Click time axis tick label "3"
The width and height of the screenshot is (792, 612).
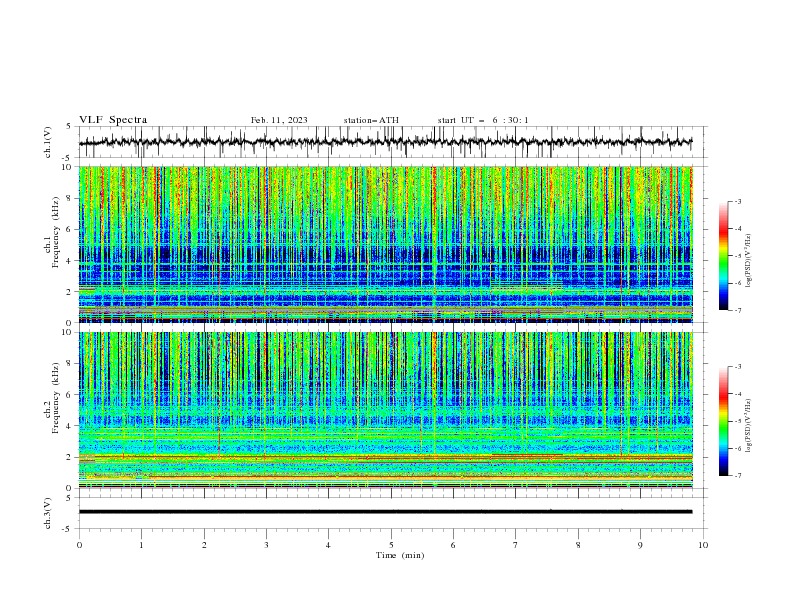point(266,545)
